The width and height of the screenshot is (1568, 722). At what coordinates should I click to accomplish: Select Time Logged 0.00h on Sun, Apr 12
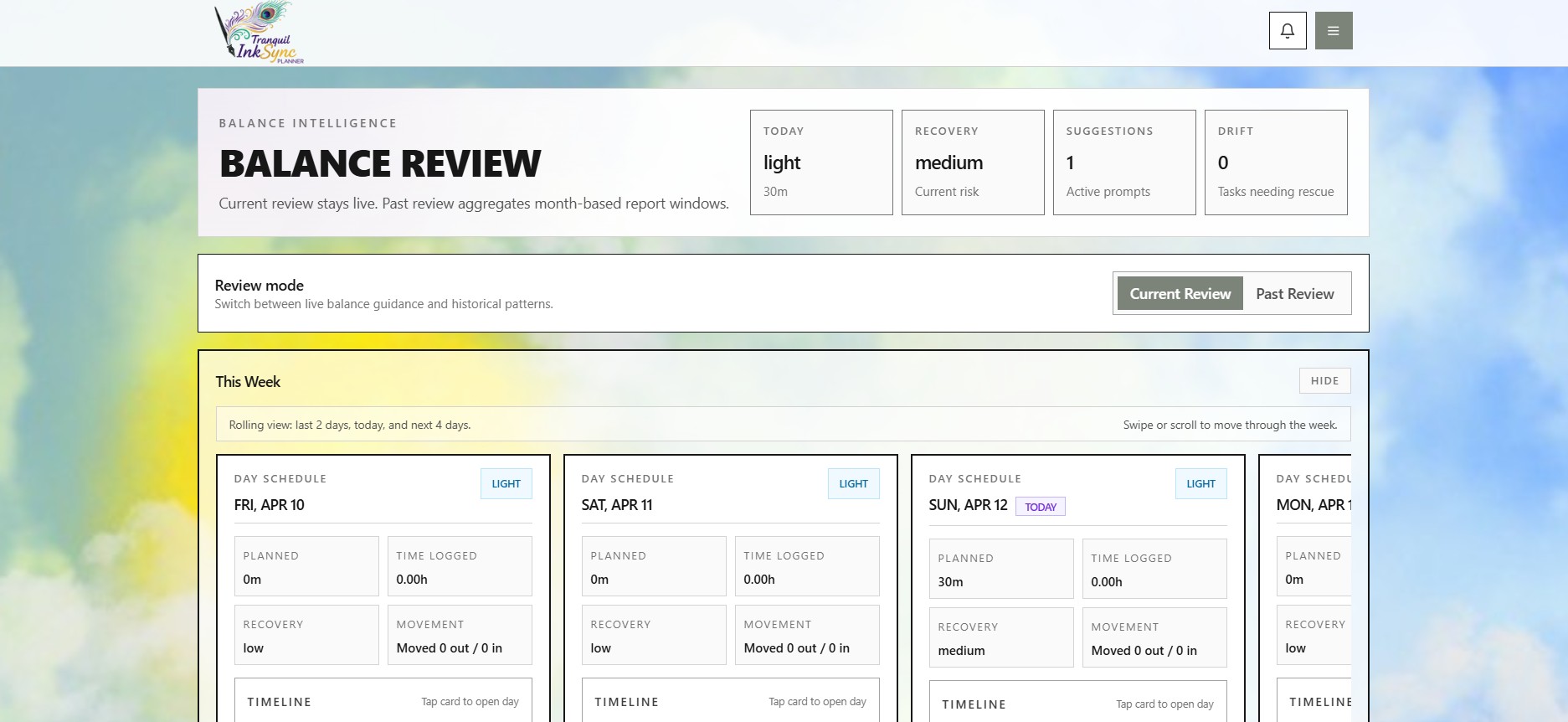[x=1154, y=569]
